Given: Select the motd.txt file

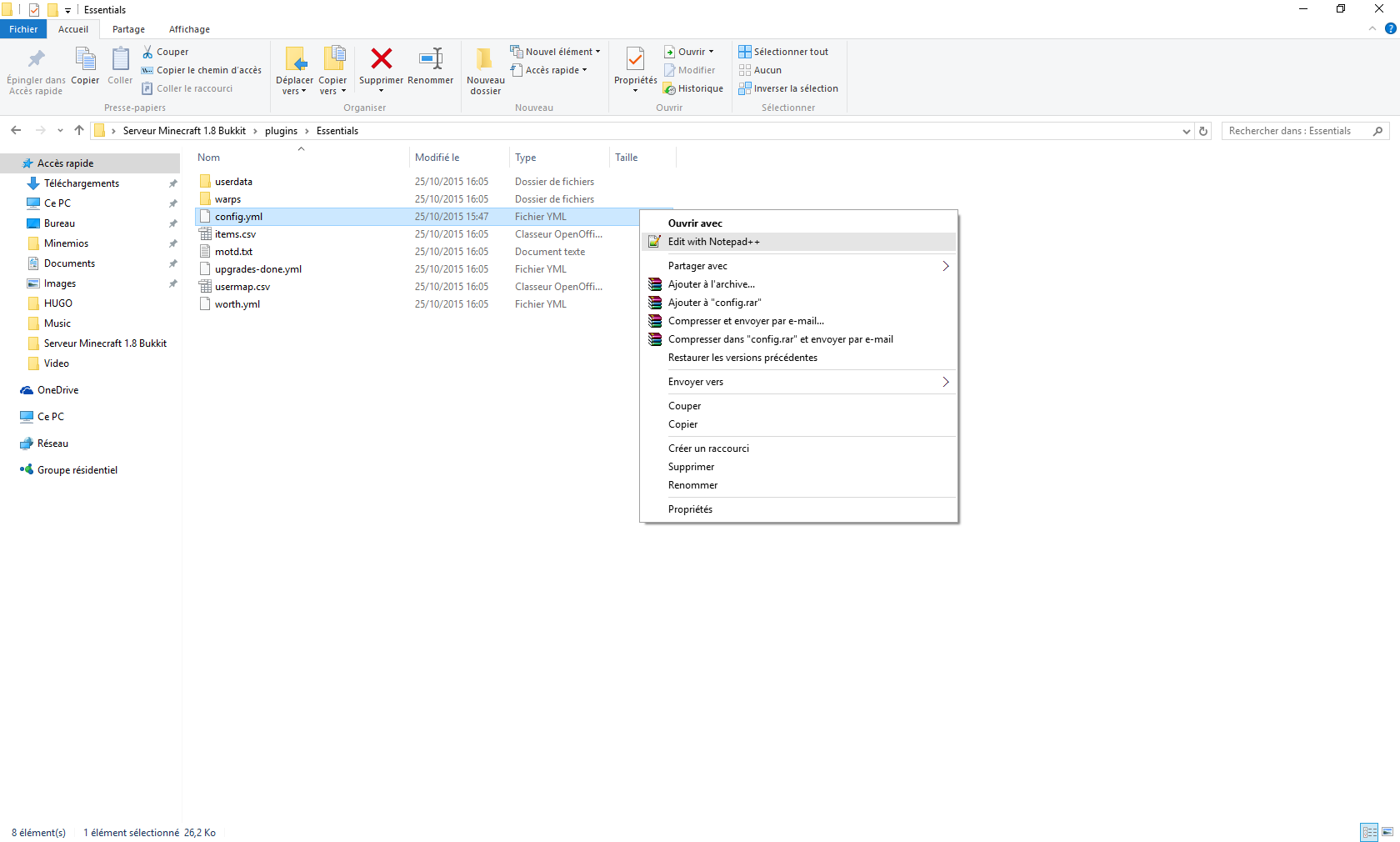Looking at the screenshot, I should point(233,252).
